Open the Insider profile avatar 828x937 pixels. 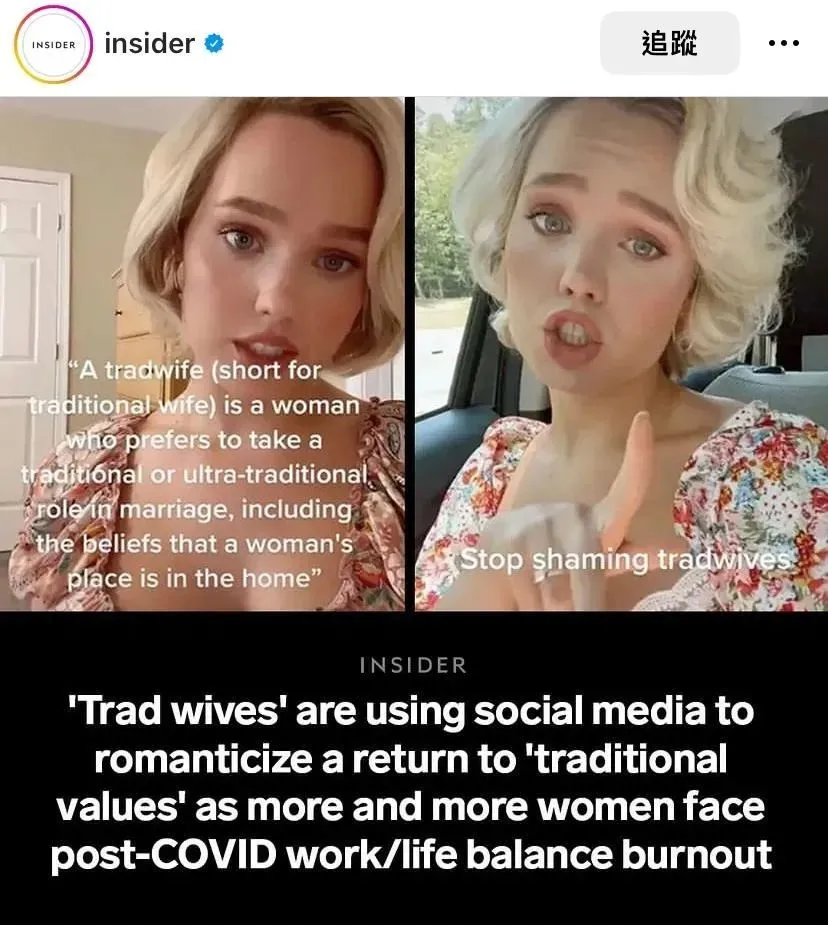point(53,44)
